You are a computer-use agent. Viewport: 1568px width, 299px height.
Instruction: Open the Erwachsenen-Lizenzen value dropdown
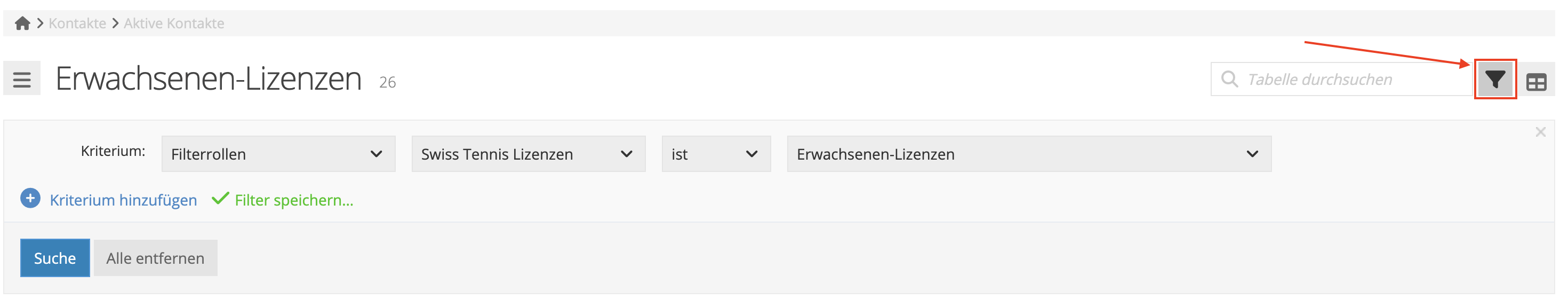(1028, 154)
